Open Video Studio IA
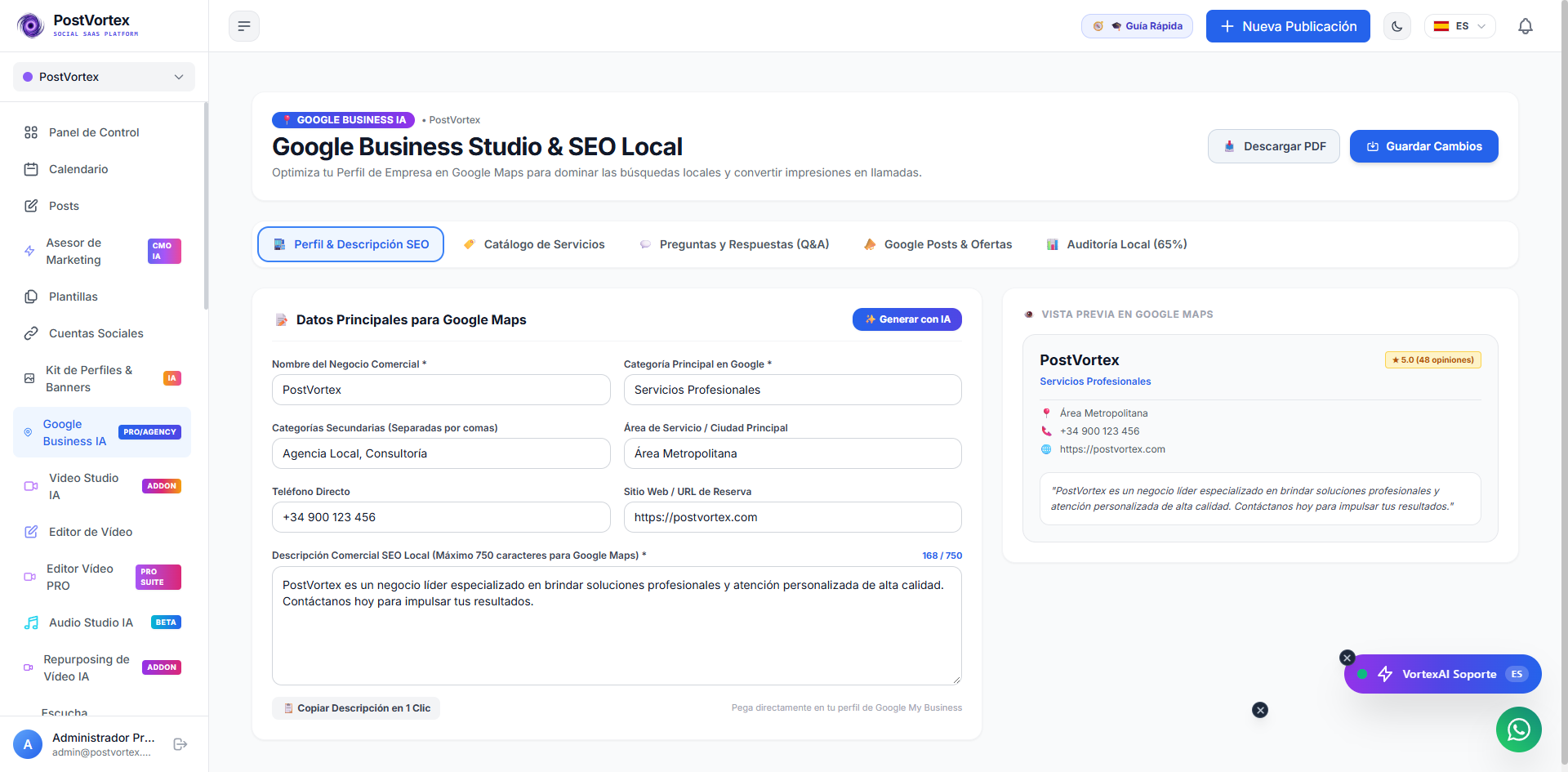 (104, 486)
